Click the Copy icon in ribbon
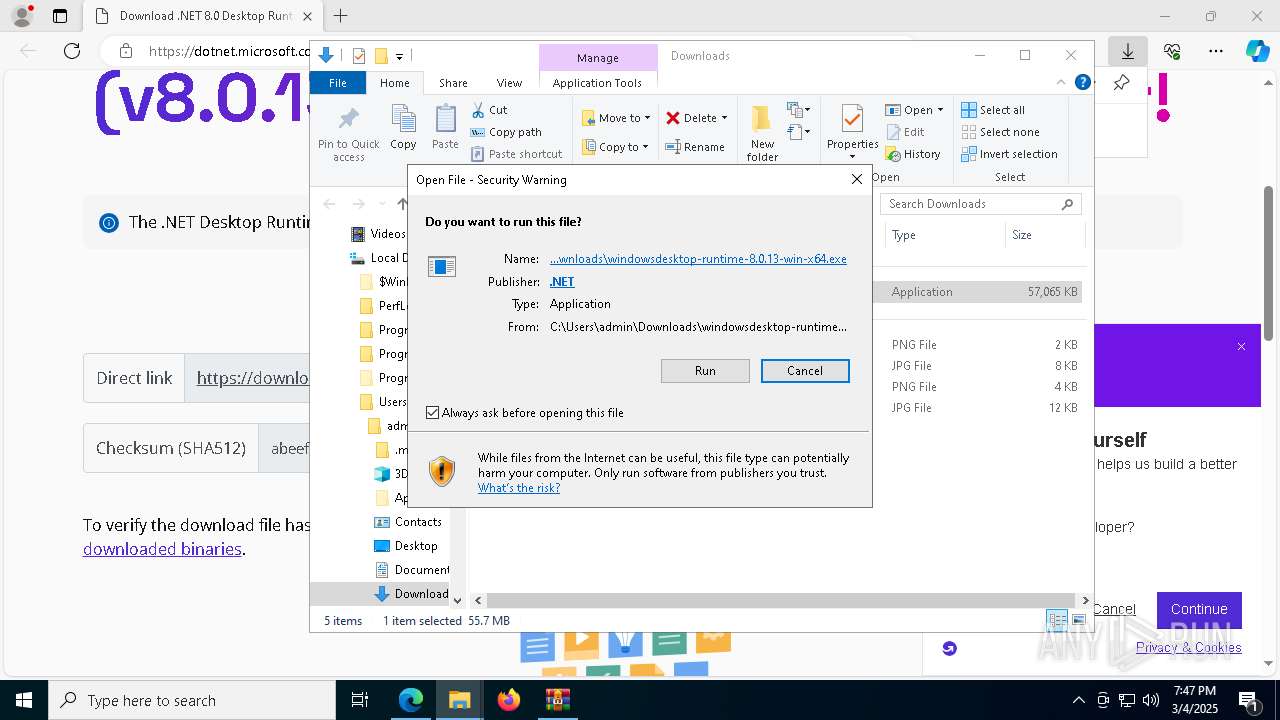 [x=403, y=119]
